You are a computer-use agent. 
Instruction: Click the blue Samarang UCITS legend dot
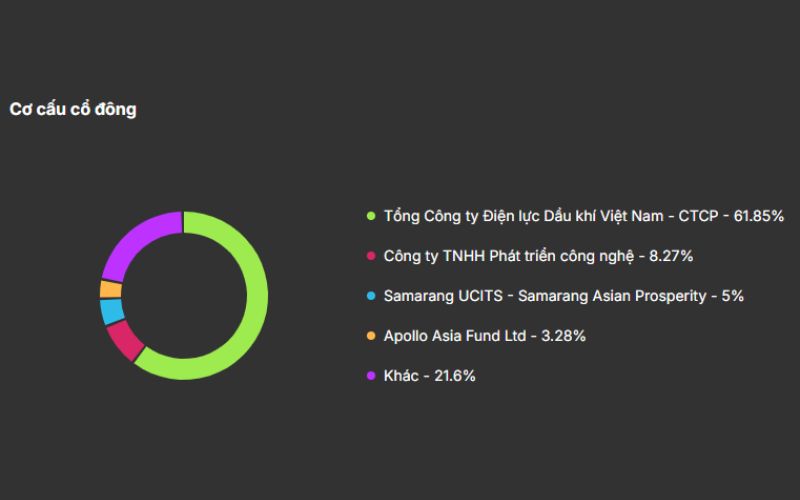371,296
